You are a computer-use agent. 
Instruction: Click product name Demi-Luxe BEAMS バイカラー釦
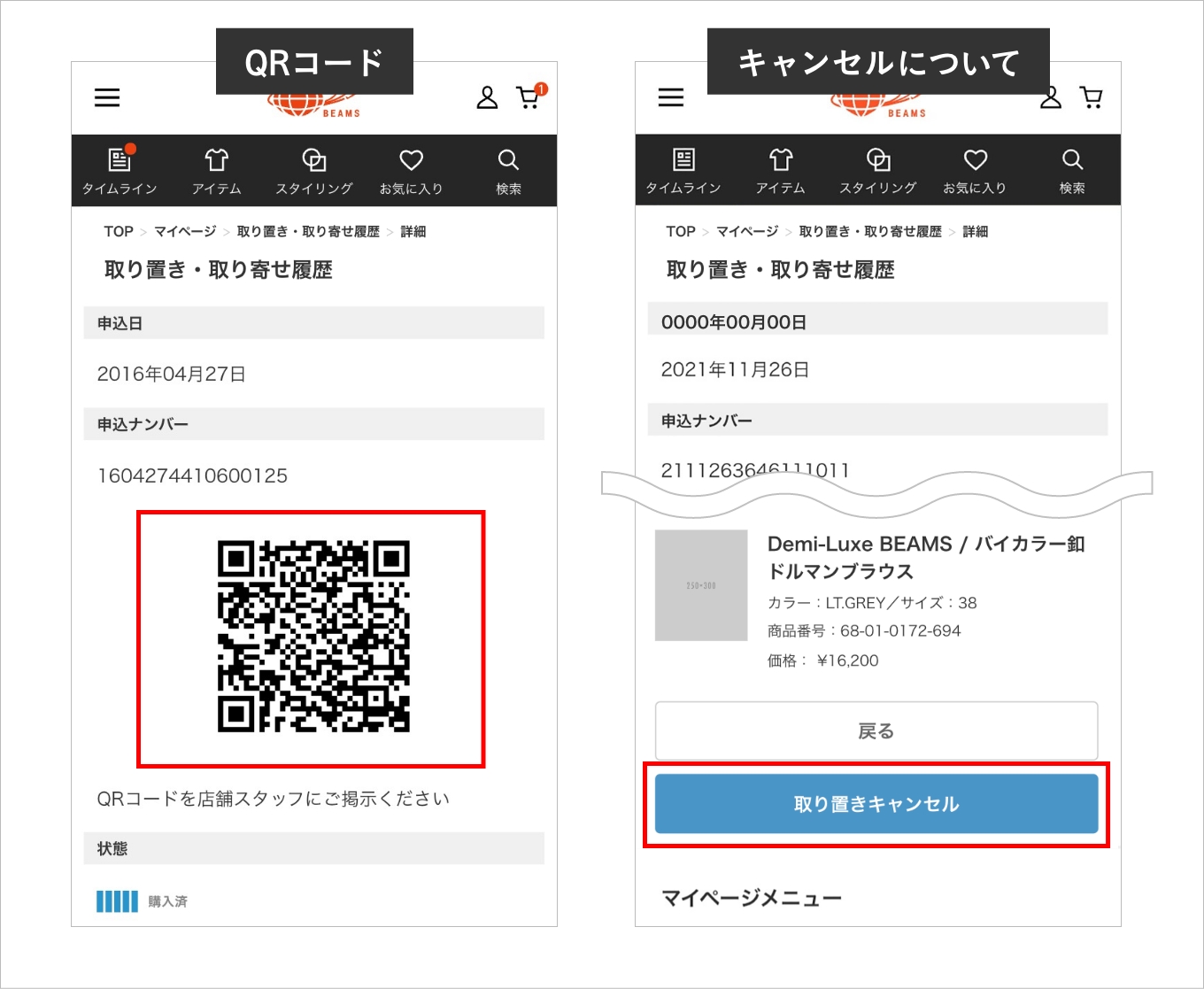(x=926, y=557)
